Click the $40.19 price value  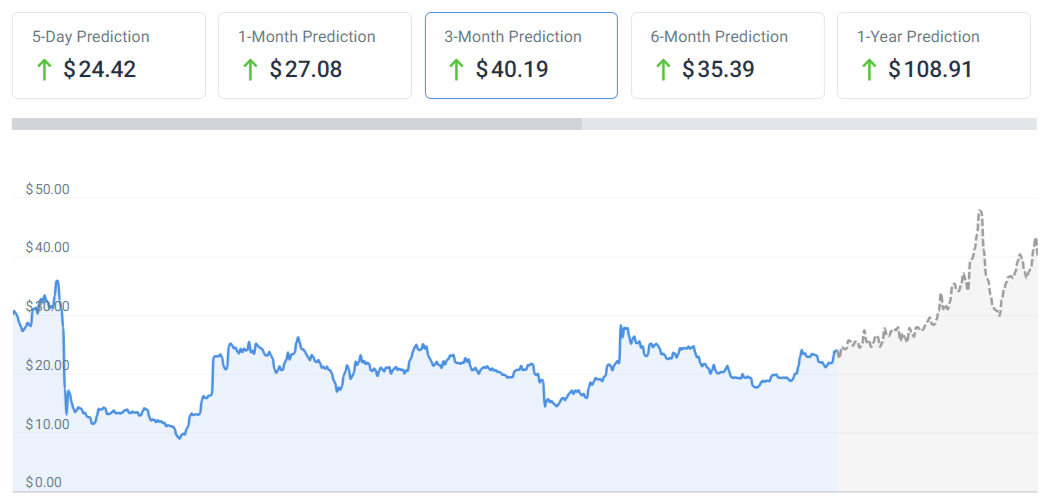click(512, 70)
